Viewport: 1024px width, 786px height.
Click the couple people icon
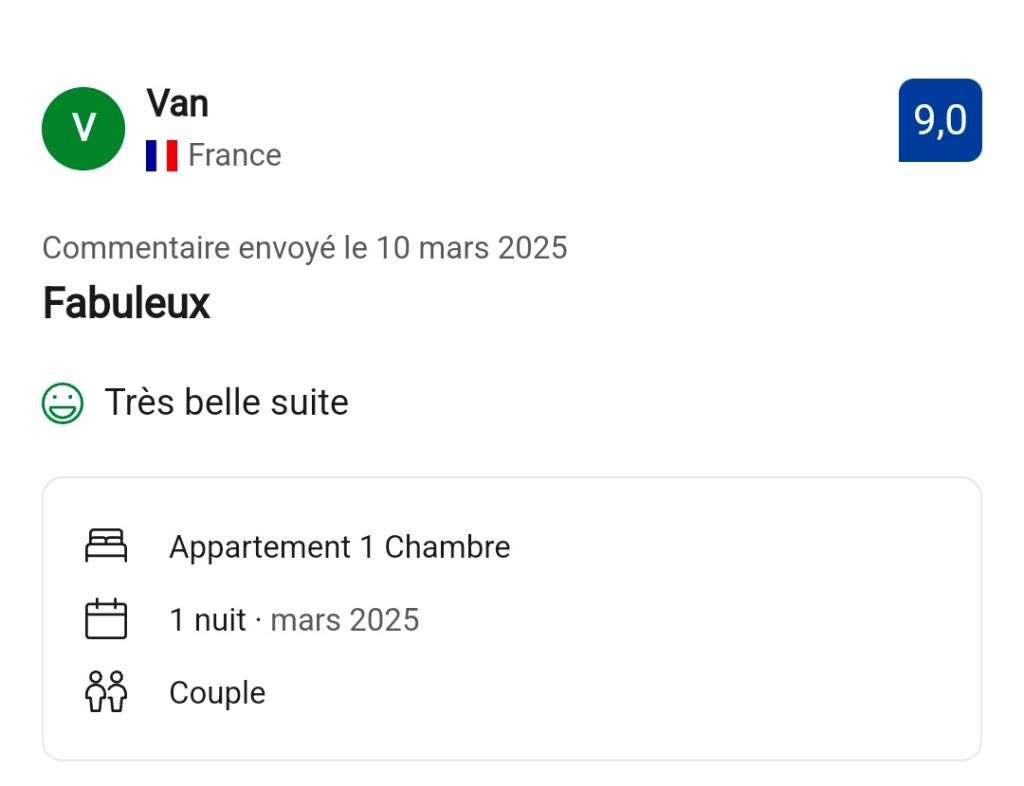(106, 692)
